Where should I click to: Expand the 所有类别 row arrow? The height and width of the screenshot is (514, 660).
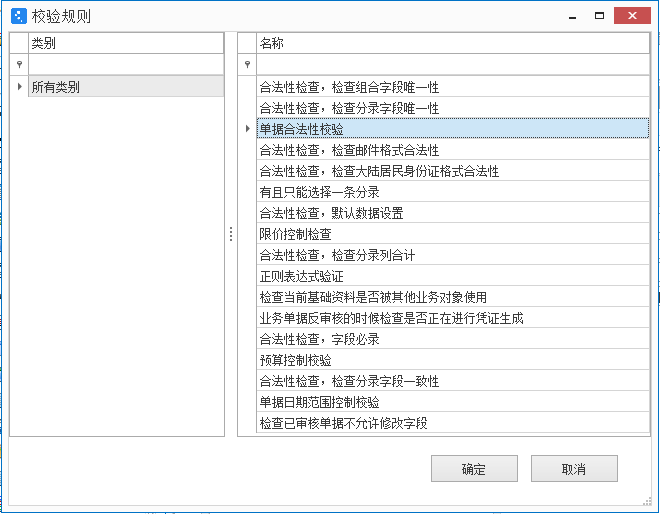pos(19,87)
